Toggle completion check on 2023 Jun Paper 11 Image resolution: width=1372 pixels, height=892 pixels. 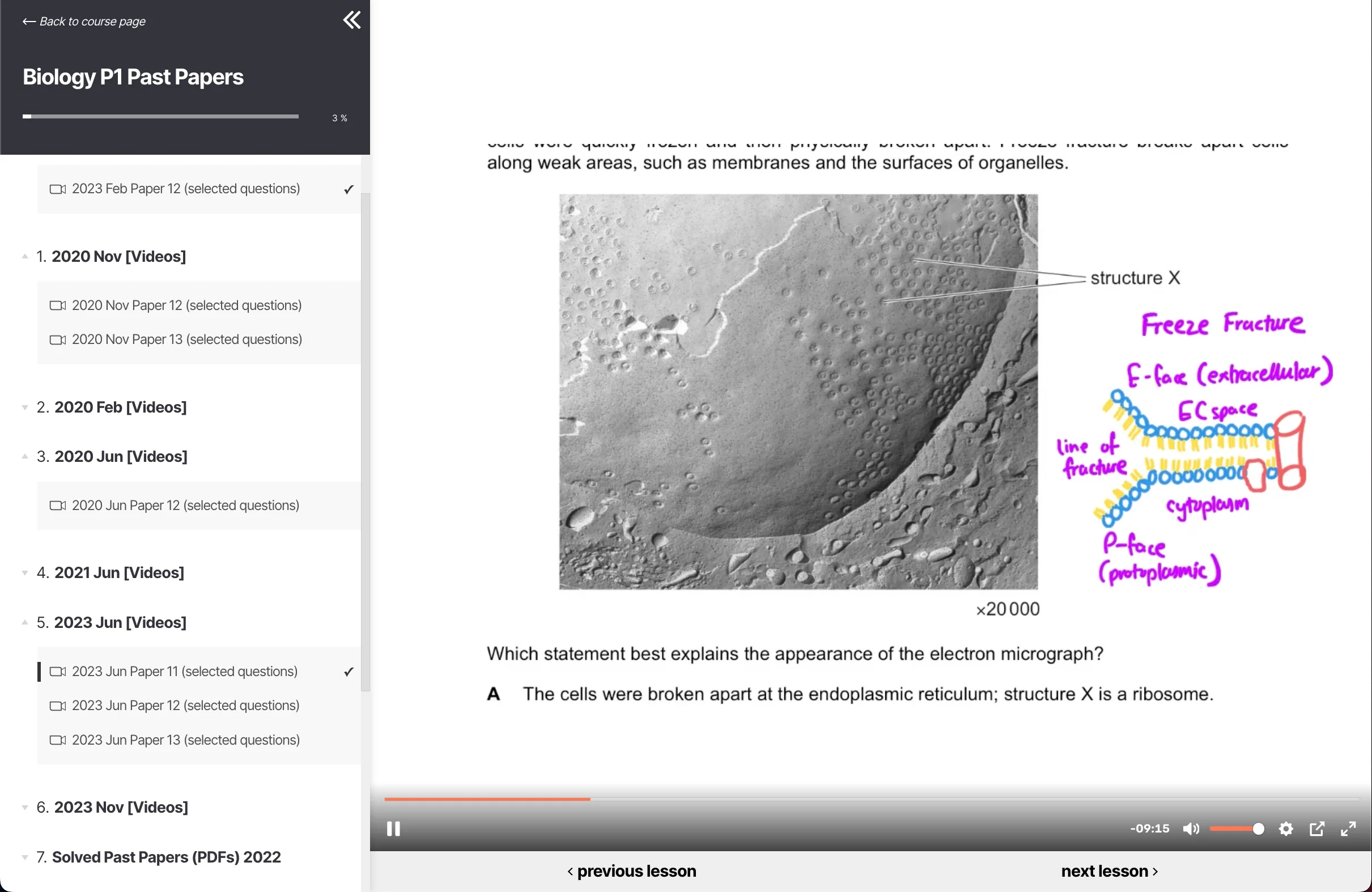point(348,672)
